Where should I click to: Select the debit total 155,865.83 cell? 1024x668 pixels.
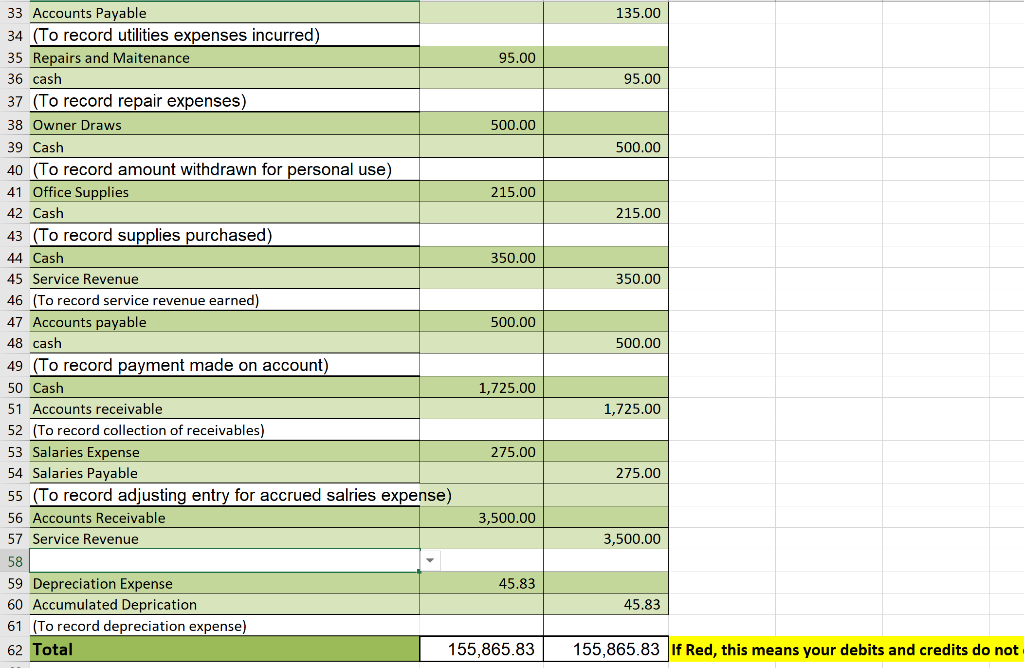coord(481,649)
